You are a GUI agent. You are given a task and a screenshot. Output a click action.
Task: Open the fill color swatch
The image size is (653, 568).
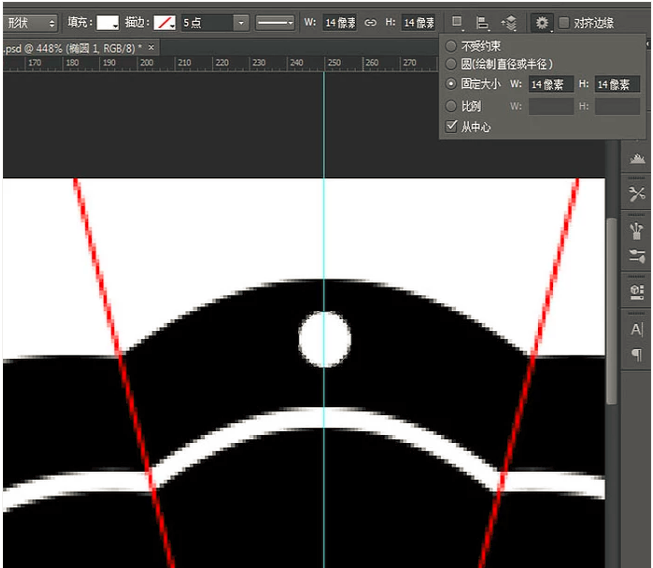pos(107,22)
